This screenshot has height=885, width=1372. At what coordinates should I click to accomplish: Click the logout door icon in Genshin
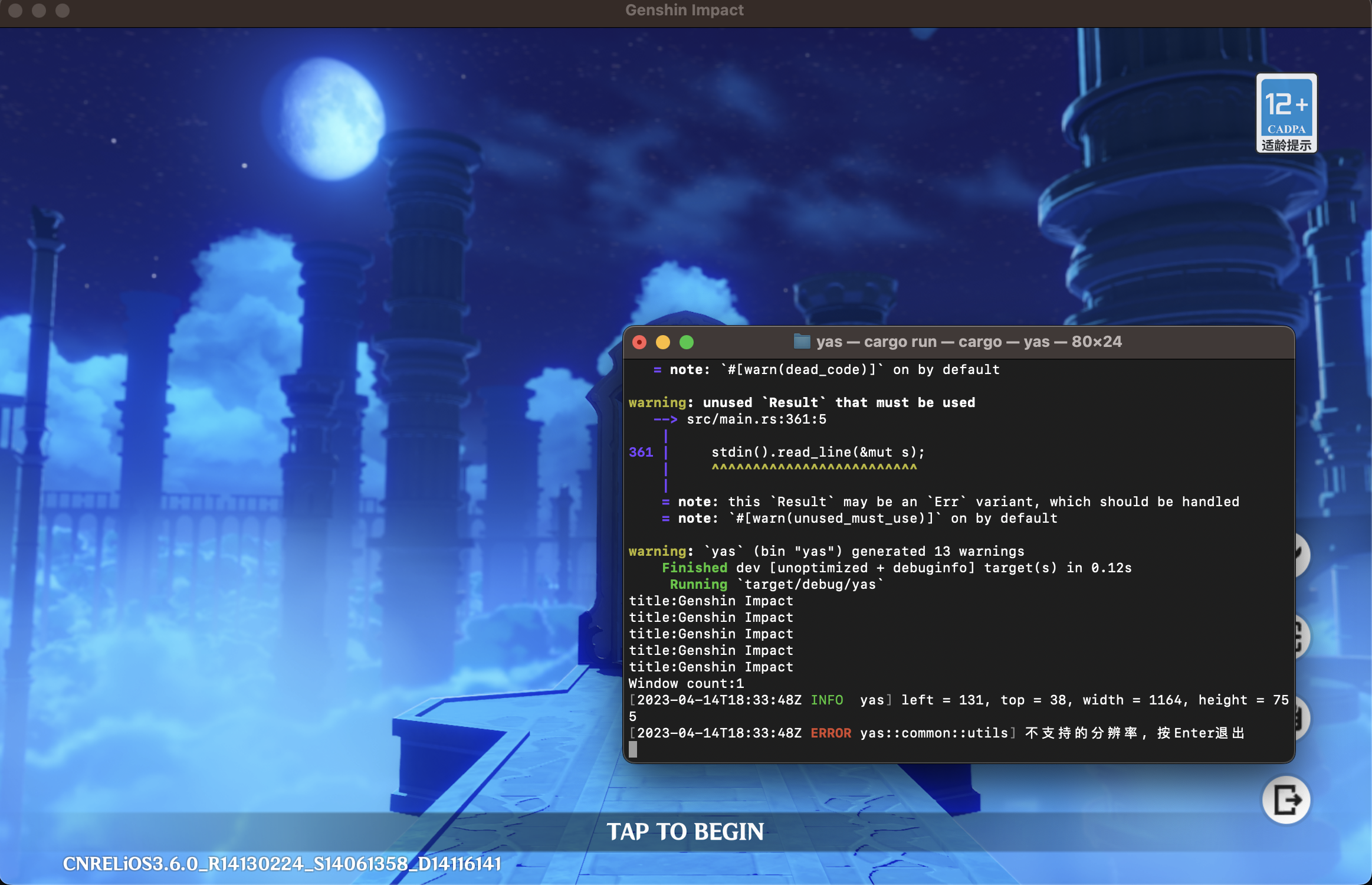[x=1286, y=799]
